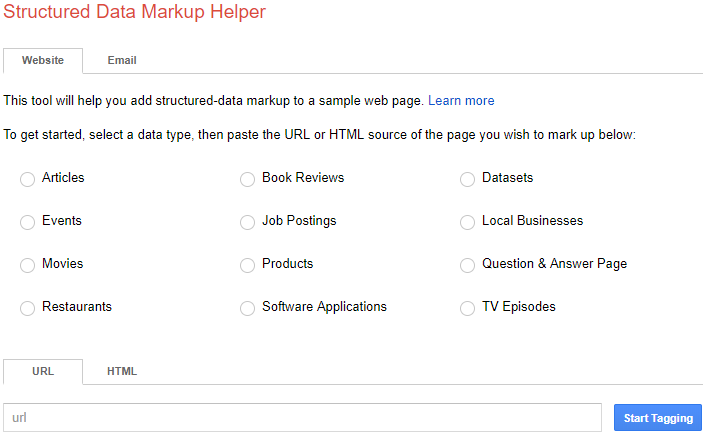Pick the Events data type
704x434 pixels.
click(27, 222)
